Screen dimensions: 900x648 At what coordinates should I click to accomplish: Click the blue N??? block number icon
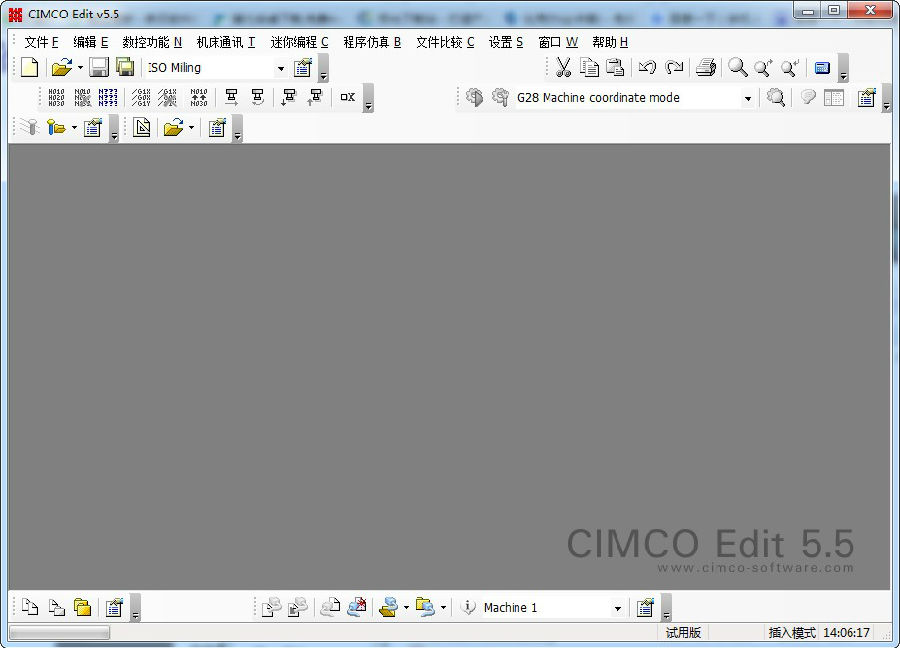[x=108, y=98]
